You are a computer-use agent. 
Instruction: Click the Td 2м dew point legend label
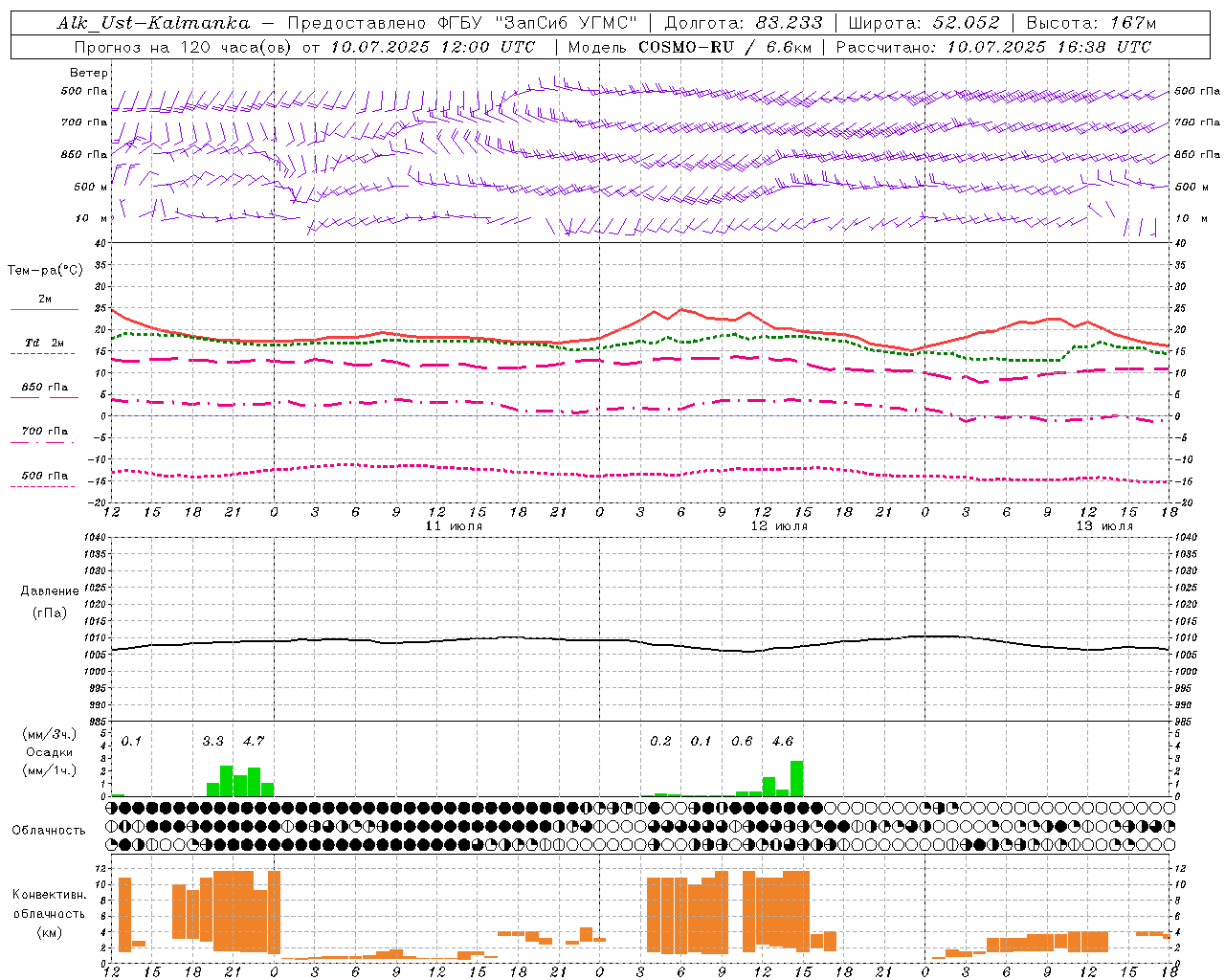click(x=45, y=342)
